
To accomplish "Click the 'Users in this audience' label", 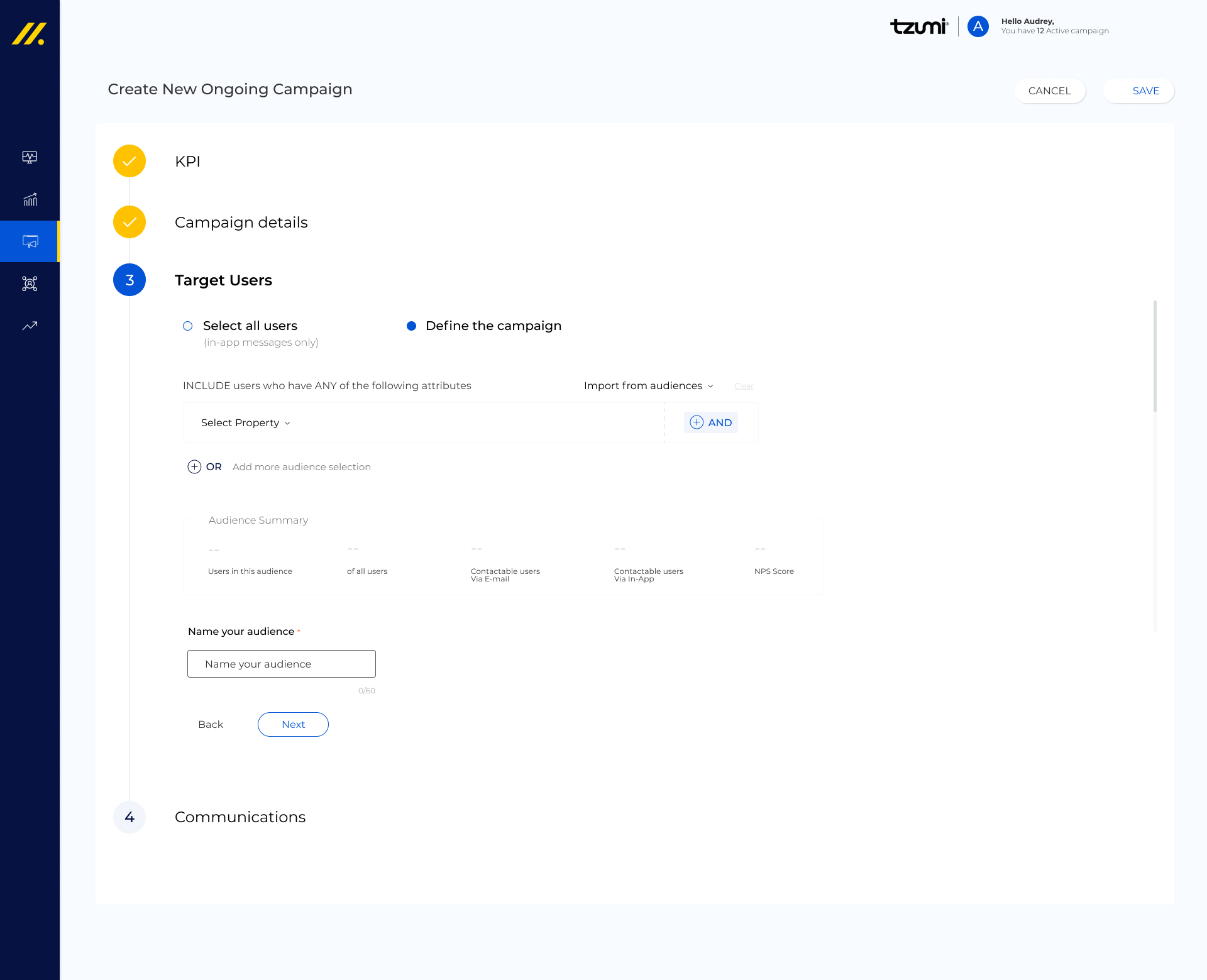I will pos(250,571).
